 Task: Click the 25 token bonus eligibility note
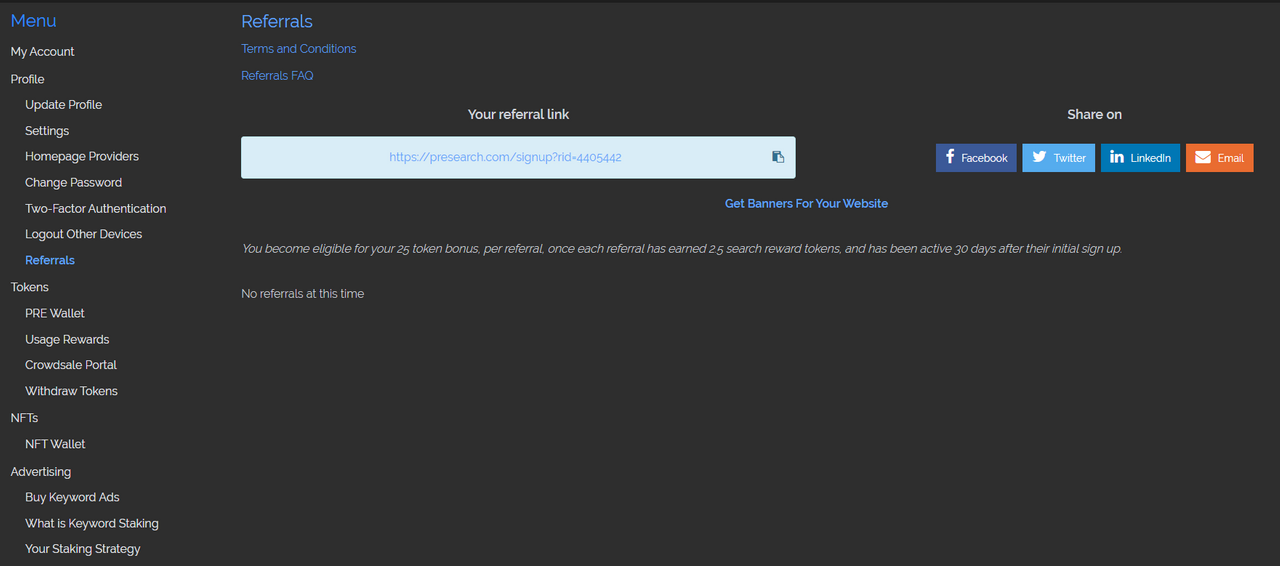682,249
